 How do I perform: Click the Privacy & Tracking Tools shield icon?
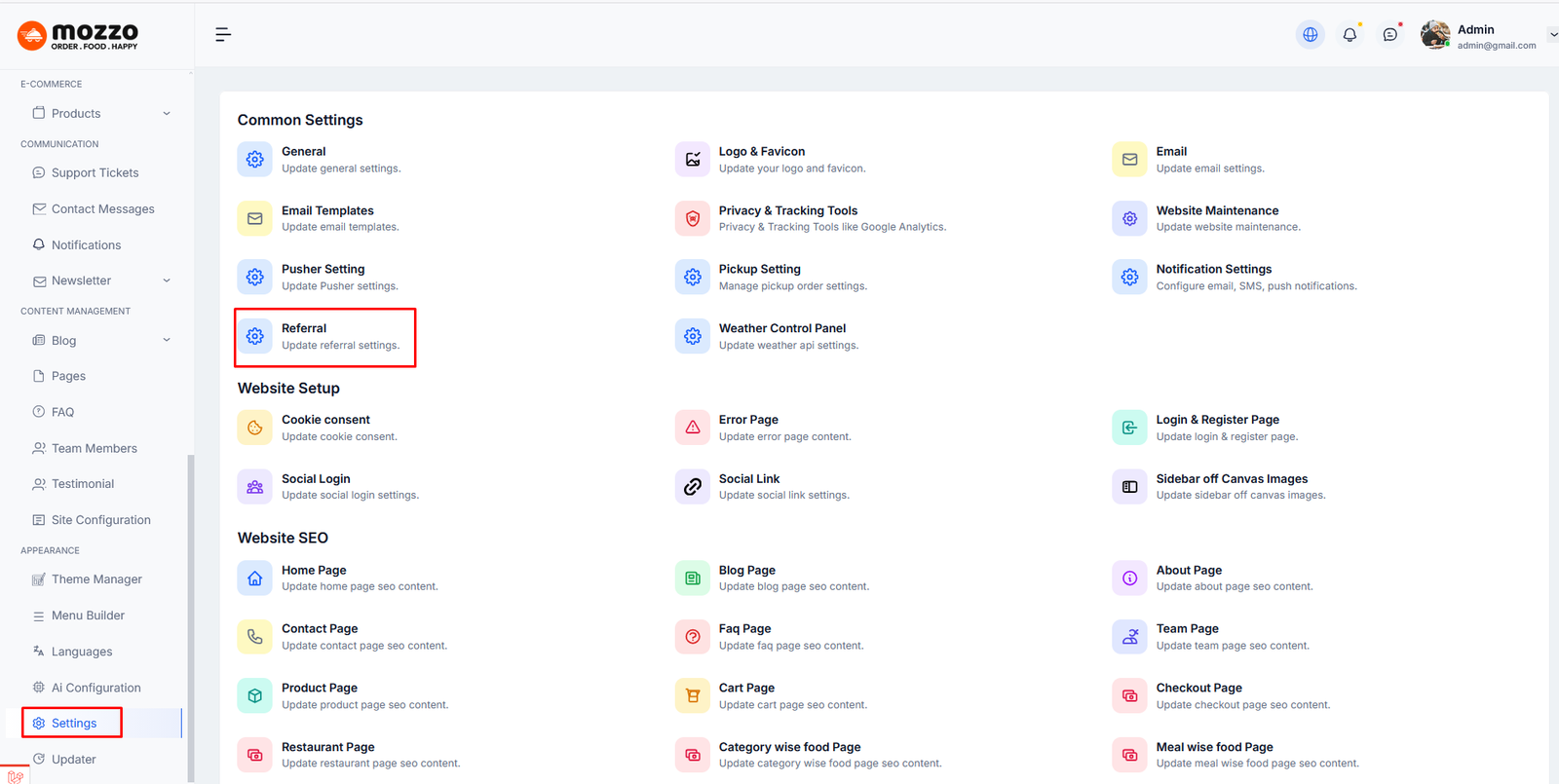[692, 219]
